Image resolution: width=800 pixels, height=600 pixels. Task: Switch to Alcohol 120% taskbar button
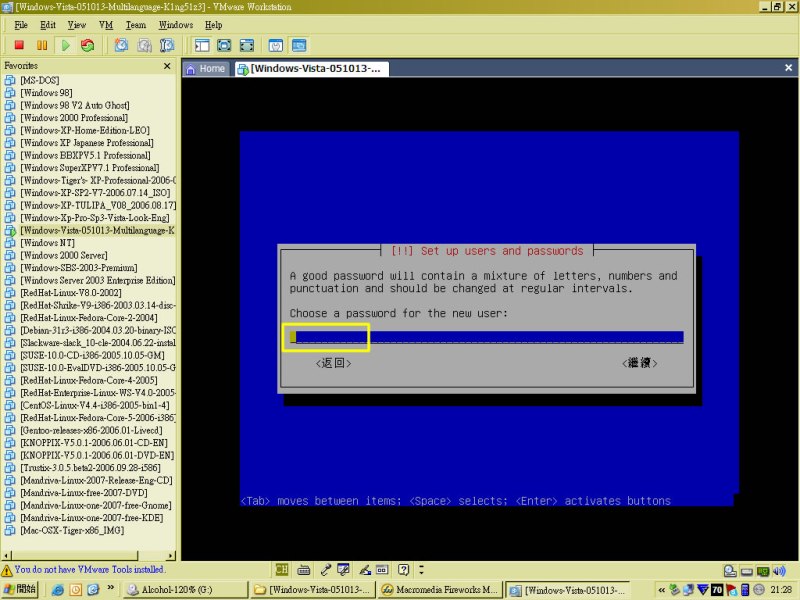click(x=186, y=589)
